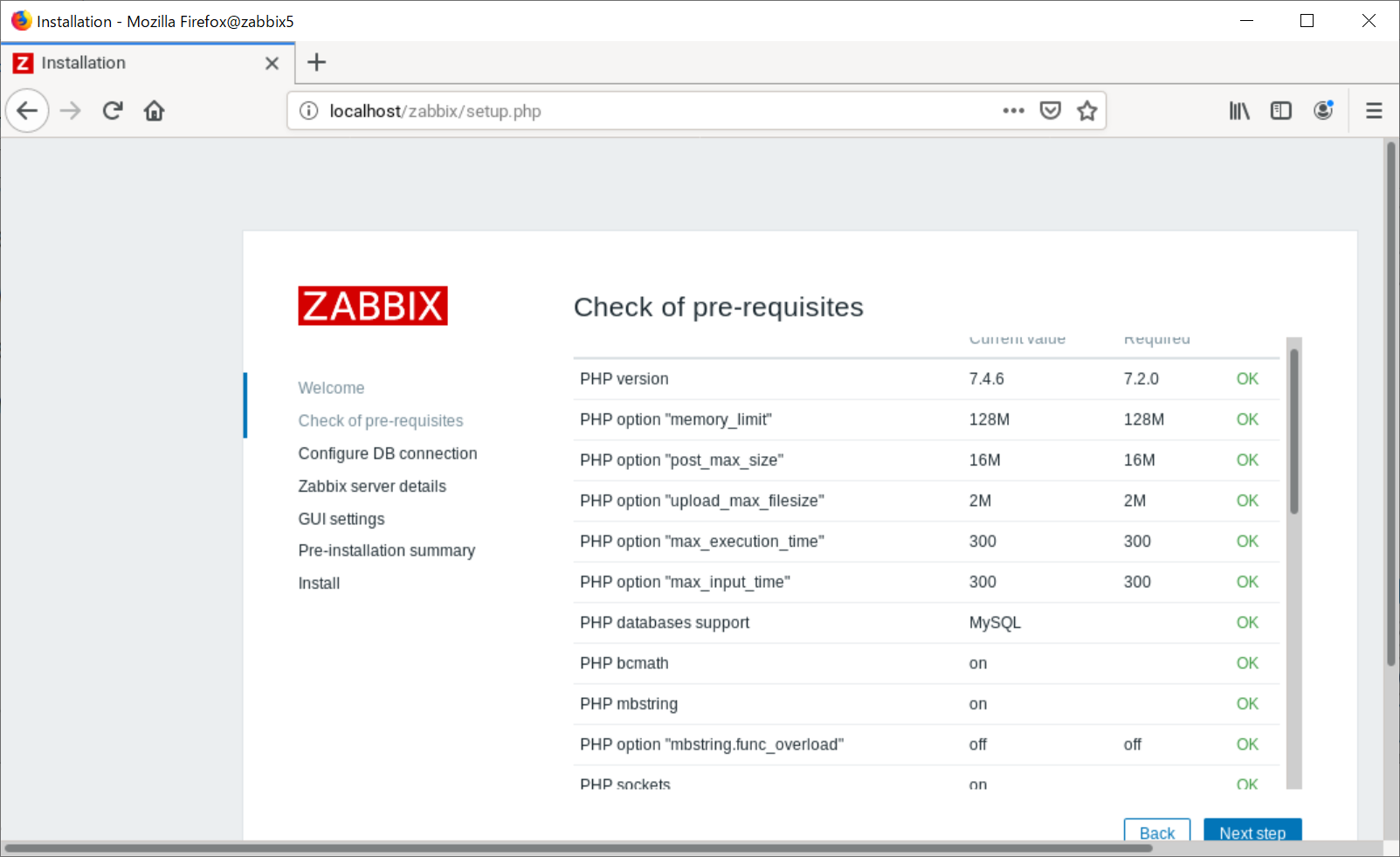Screen dimensions: 1400x857
Task: Click "PHP databases support" label
Action: (x=665, y=623)
